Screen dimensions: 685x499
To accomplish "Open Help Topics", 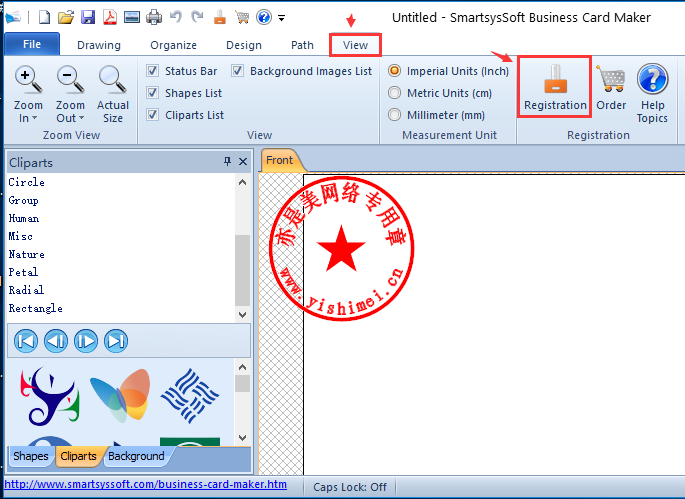I will (x=652, y=93).
